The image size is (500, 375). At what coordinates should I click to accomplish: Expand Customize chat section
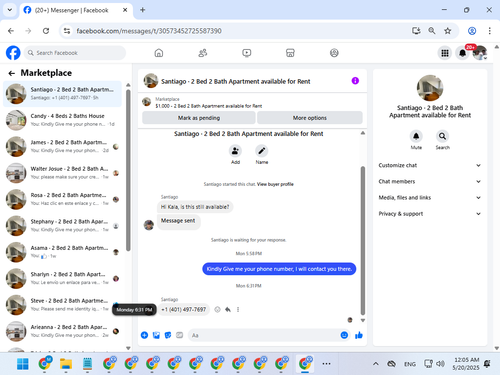click(430, 165)
